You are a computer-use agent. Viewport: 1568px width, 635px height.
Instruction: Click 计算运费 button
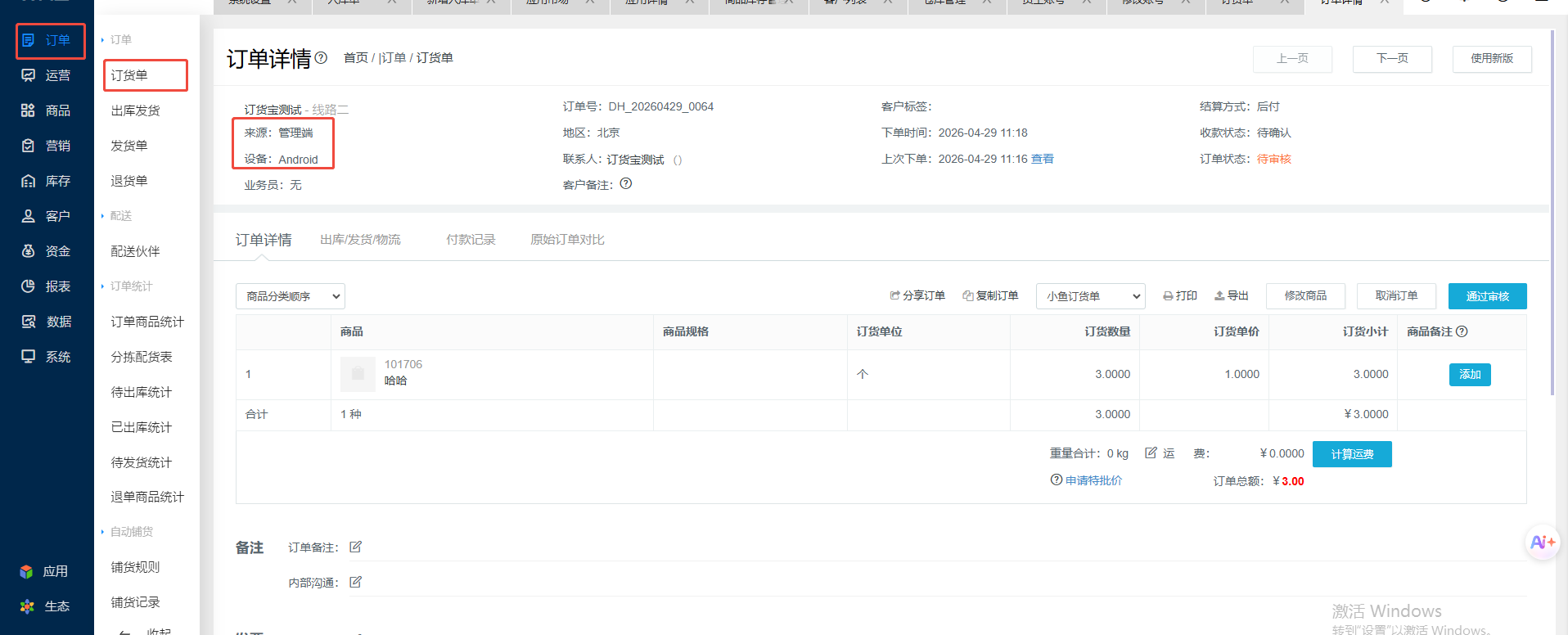click(x=1352, y=454)
